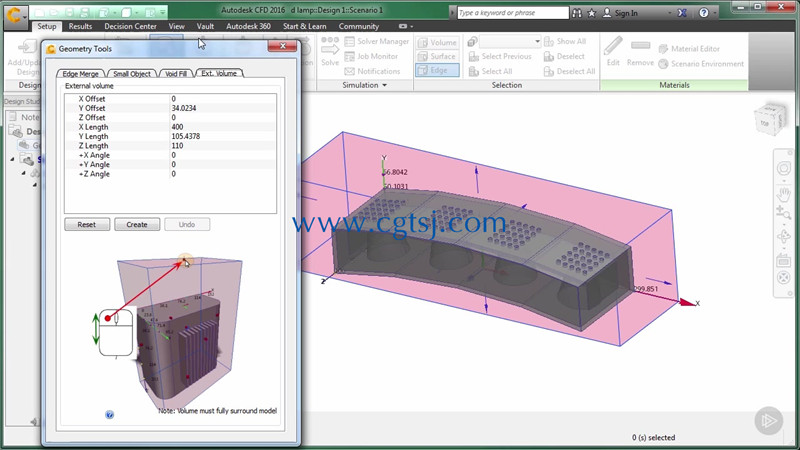
Task: Open the Decision Center tab
Action: pyautogui.click(x=131, y=26)
